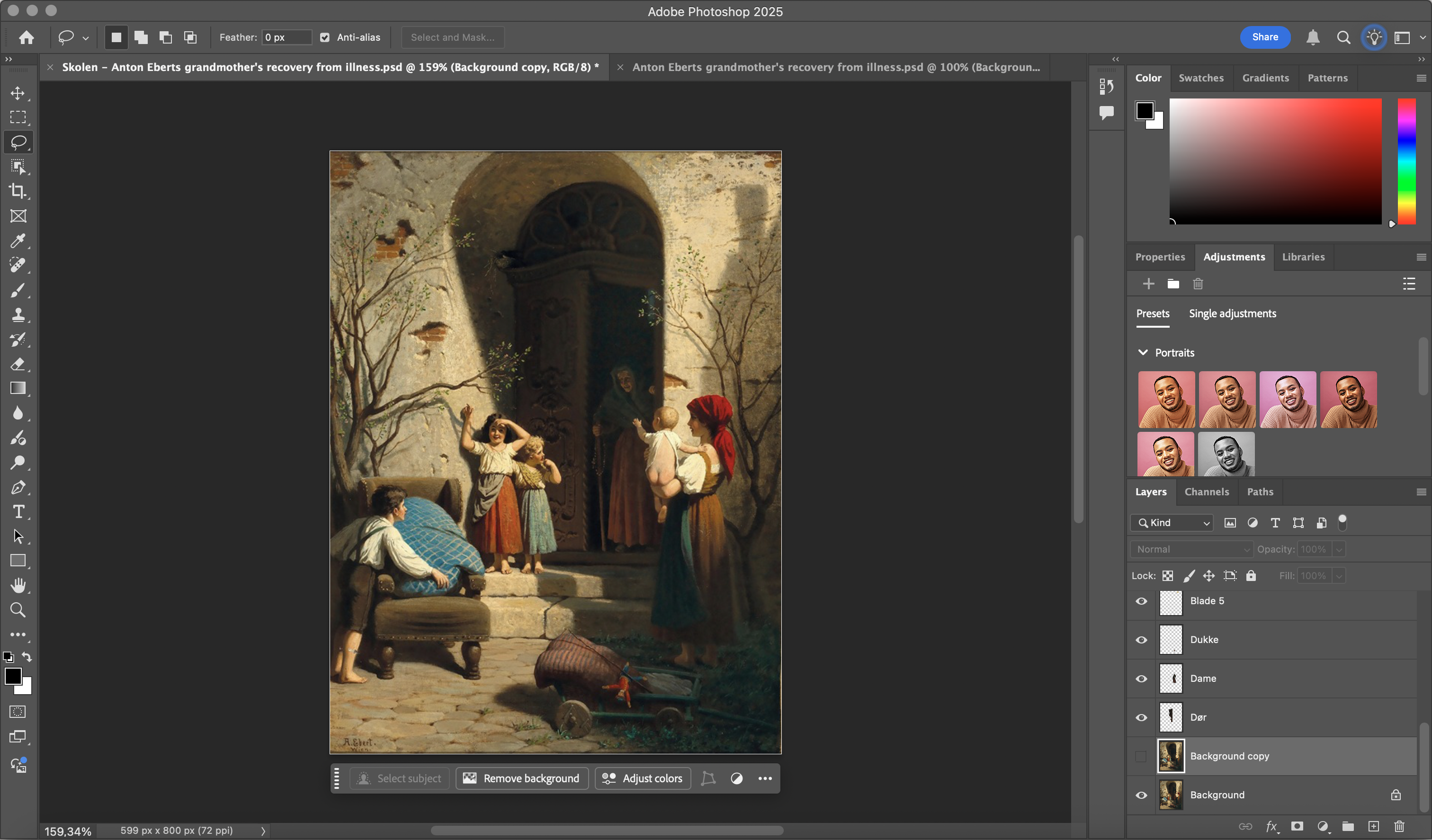This screenshot has height=840, width=1432.
Task: Switch to the Patterns tab
Action: click(x=1327, y=78)
